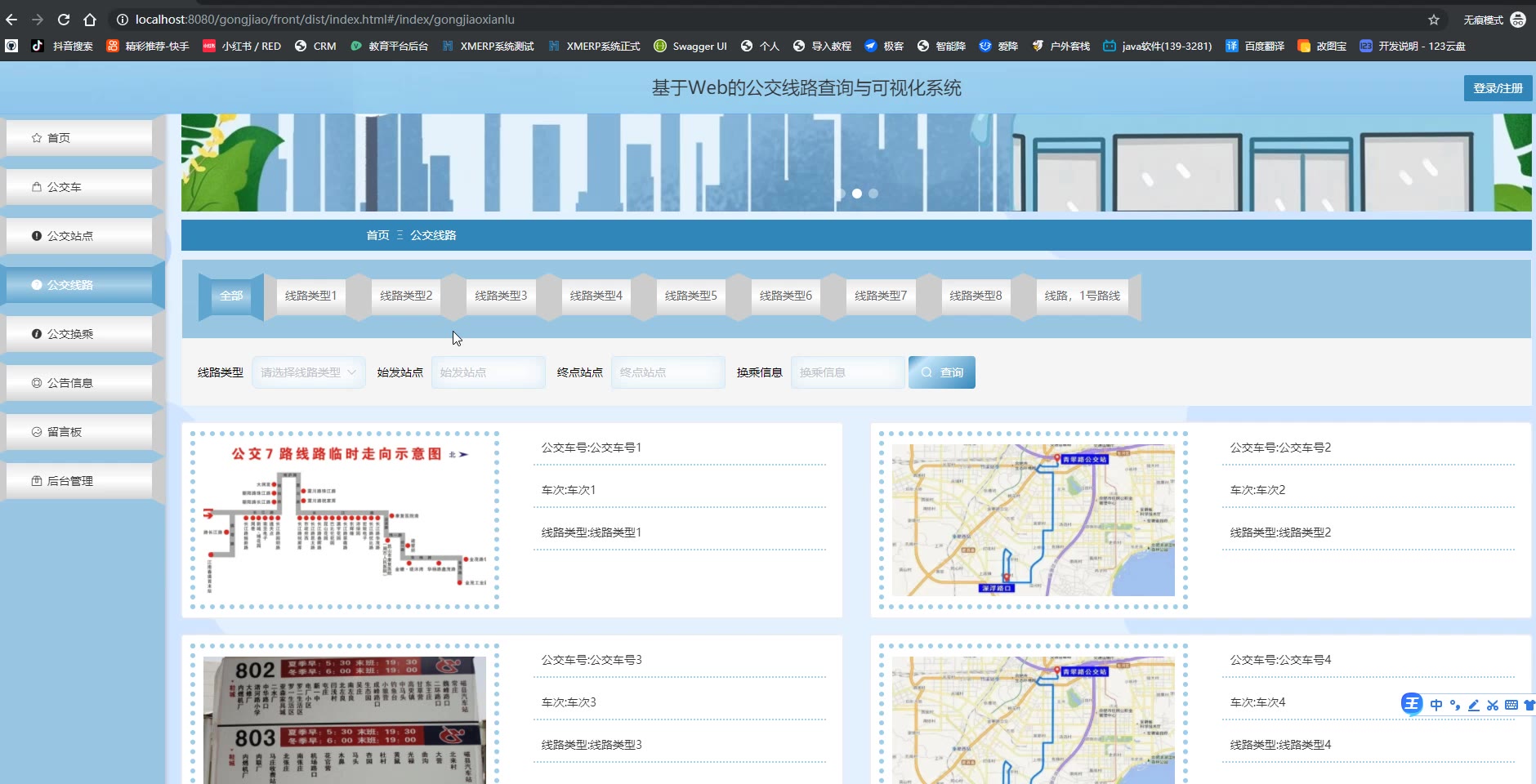Click the 线路类型:线路类型2 text
The height and width of the screenshot is (784, 1536).
click(x=1280, y=532)
